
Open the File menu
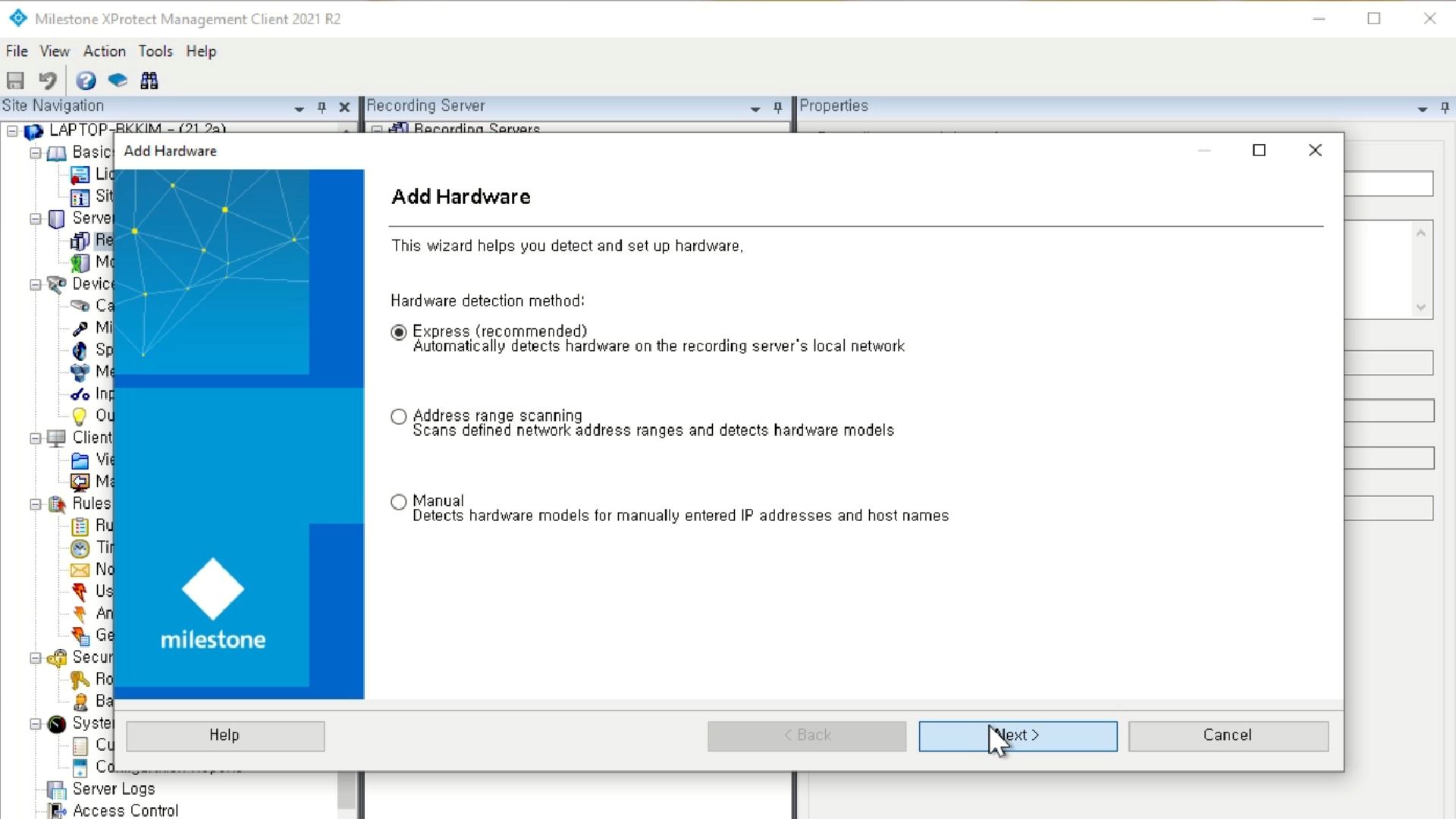click(17, 52)
